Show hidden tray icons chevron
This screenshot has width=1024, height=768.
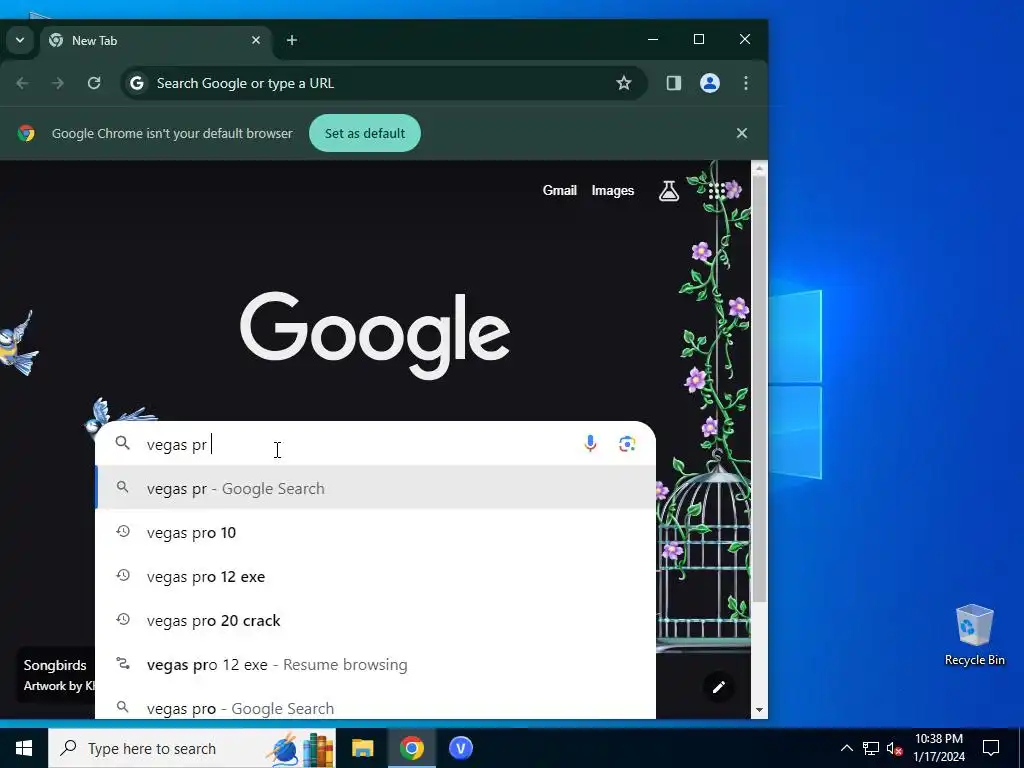846,748
